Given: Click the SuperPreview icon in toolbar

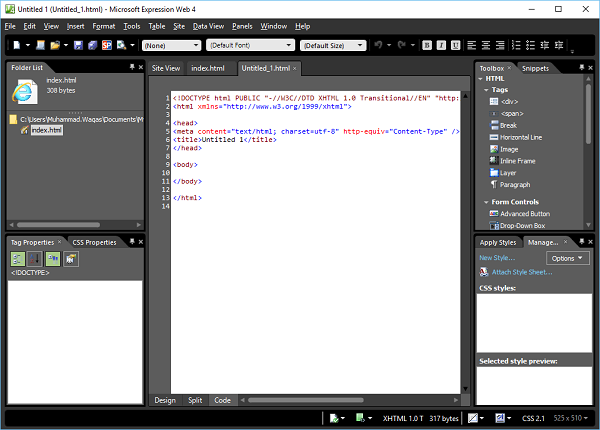Looking at the screenshot, I should (x=104, y=45).
